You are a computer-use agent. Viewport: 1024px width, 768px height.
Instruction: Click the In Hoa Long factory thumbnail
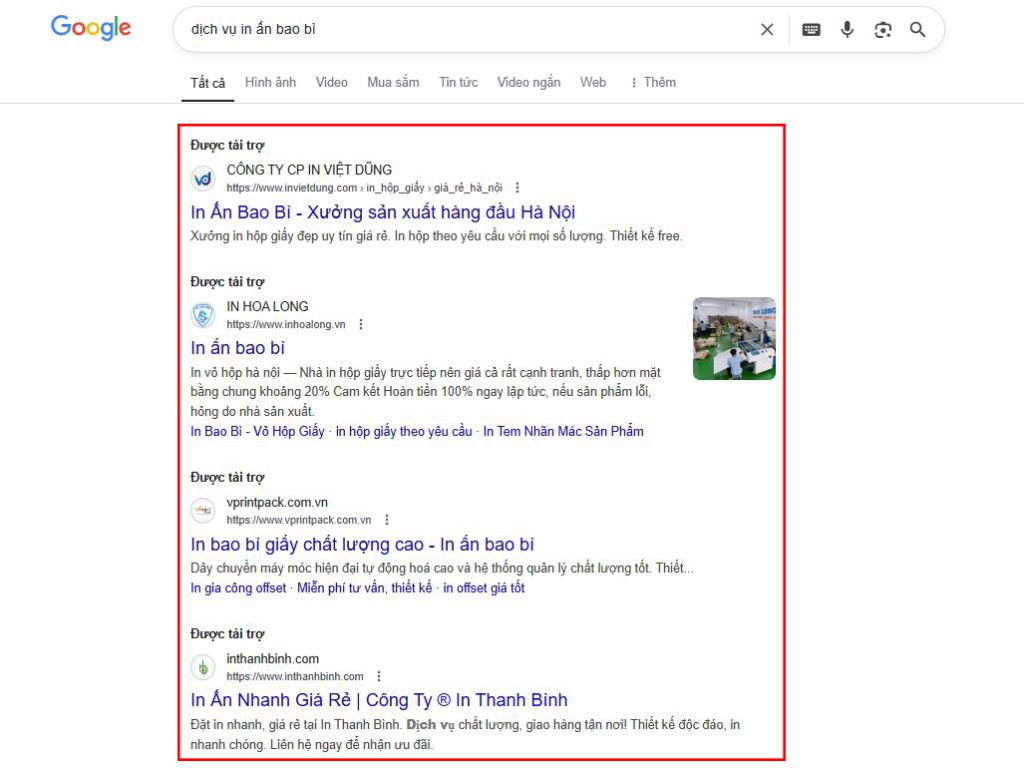(734, 338)
